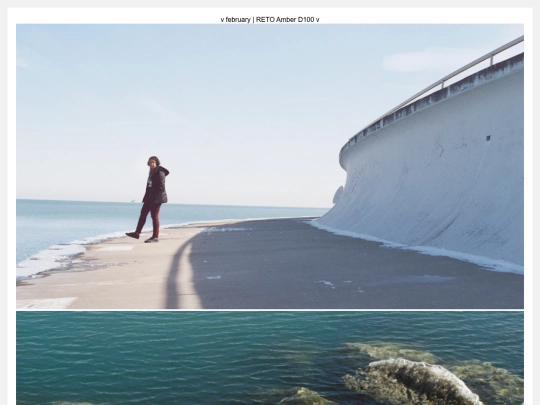Open the teal water and rocks photo
The width and height of the screenshot is (540, 405).
click(x=270, y=358)
